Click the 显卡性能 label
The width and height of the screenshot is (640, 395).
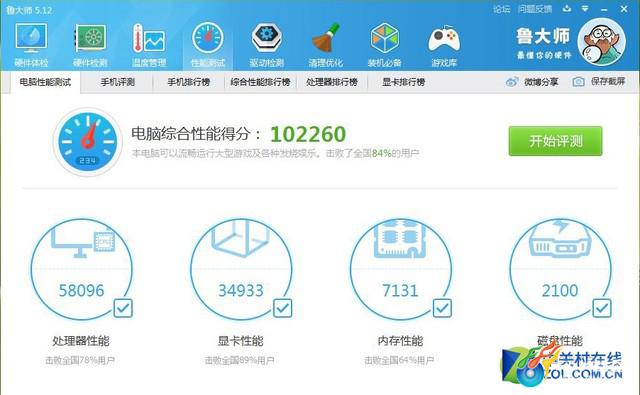coord(240,341)
